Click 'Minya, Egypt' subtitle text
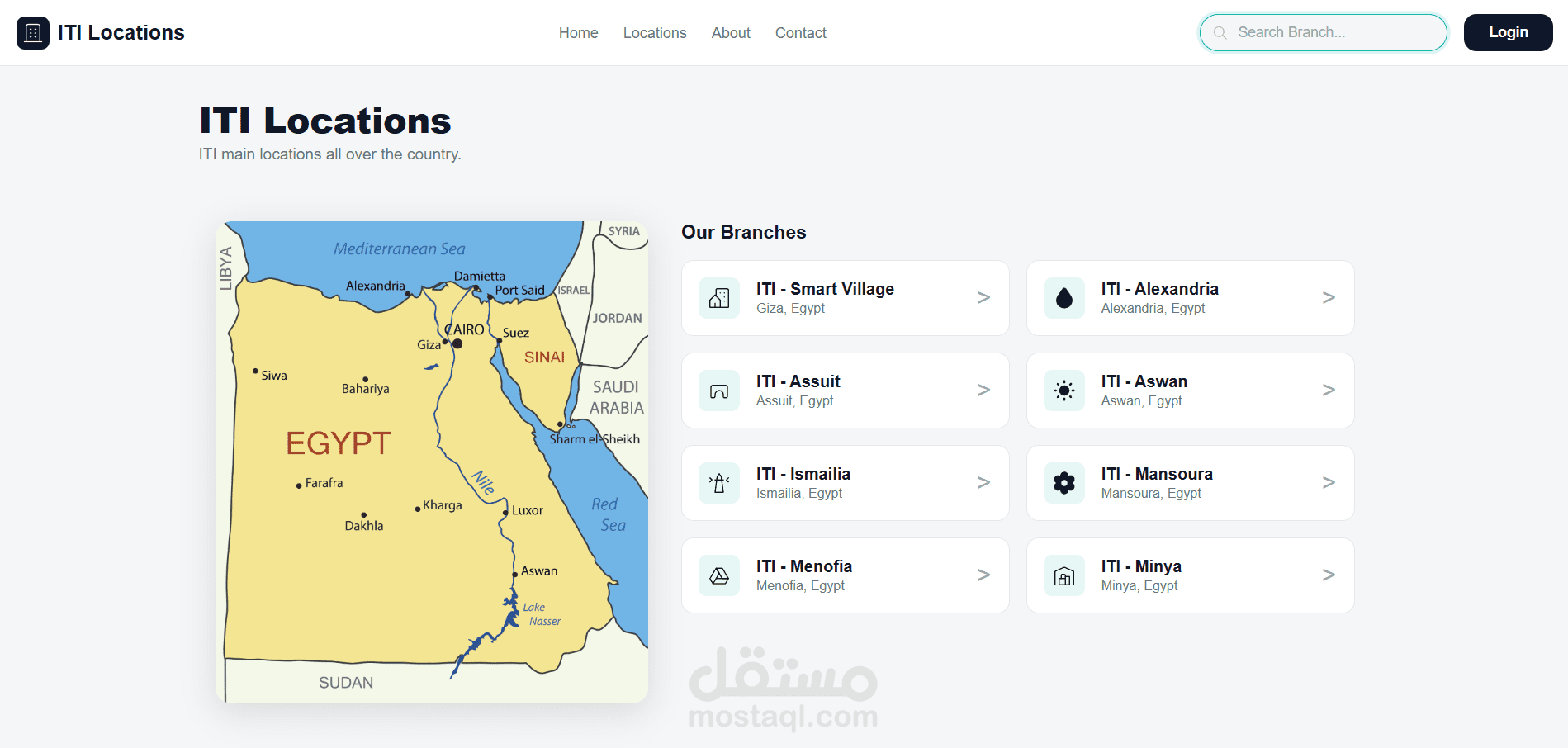This screenshot has height=748, width=1568. click(x=1139, y=586)
